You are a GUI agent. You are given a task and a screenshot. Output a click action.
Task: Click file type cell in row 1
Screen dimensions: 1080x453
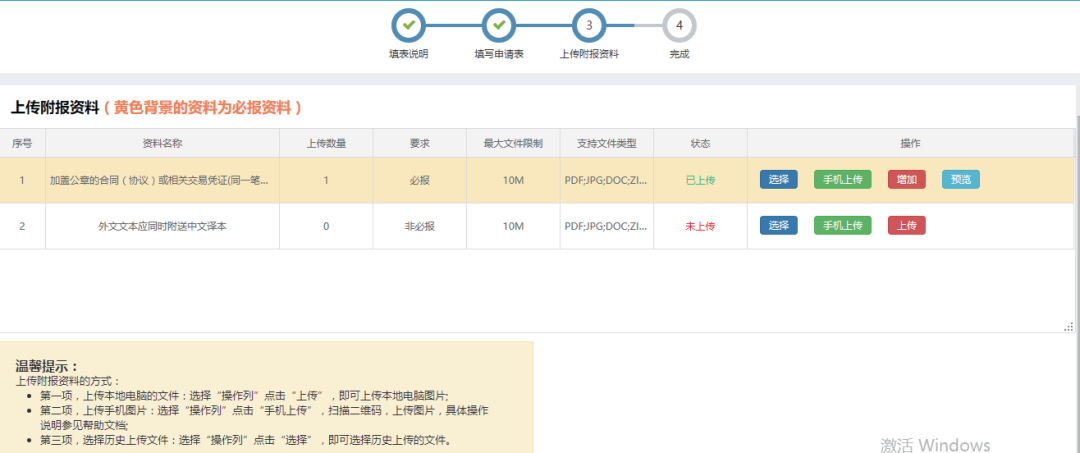click(x=607, y=180)
